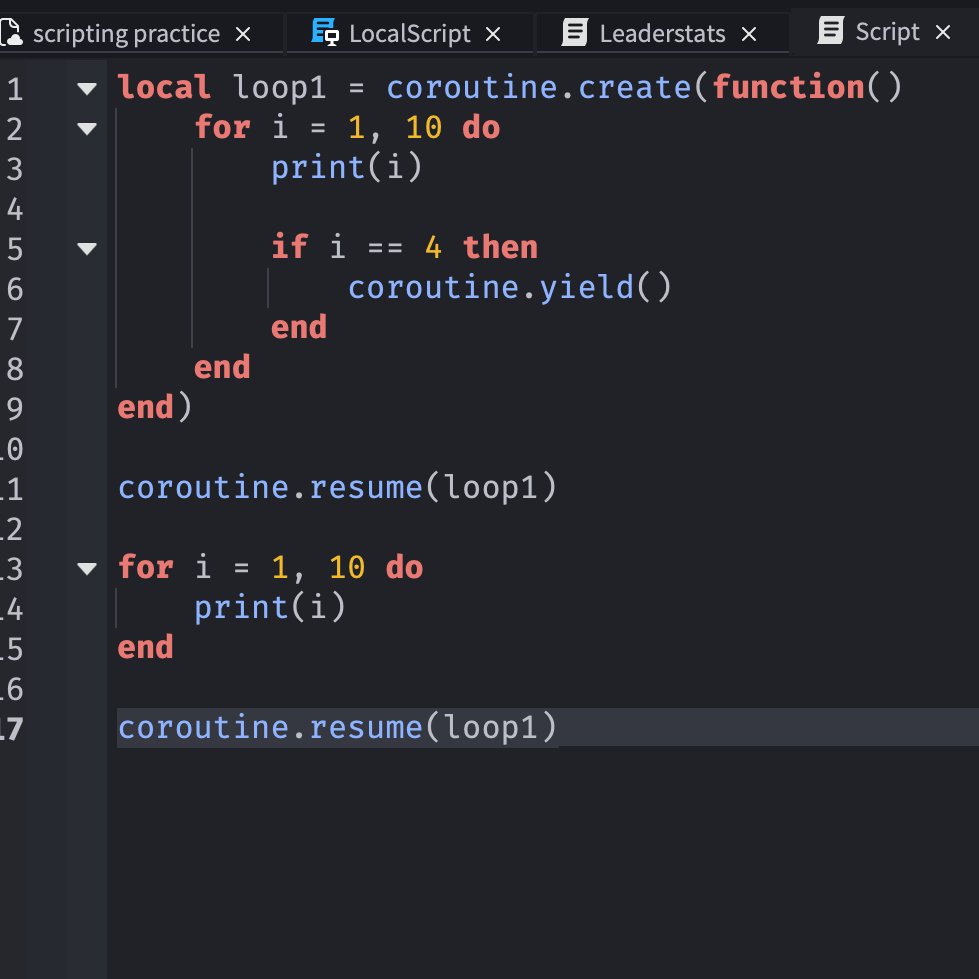Viewport: 979px width, 979px height.
Task: Click 'end' on line 7
Action: coord(299,328)
